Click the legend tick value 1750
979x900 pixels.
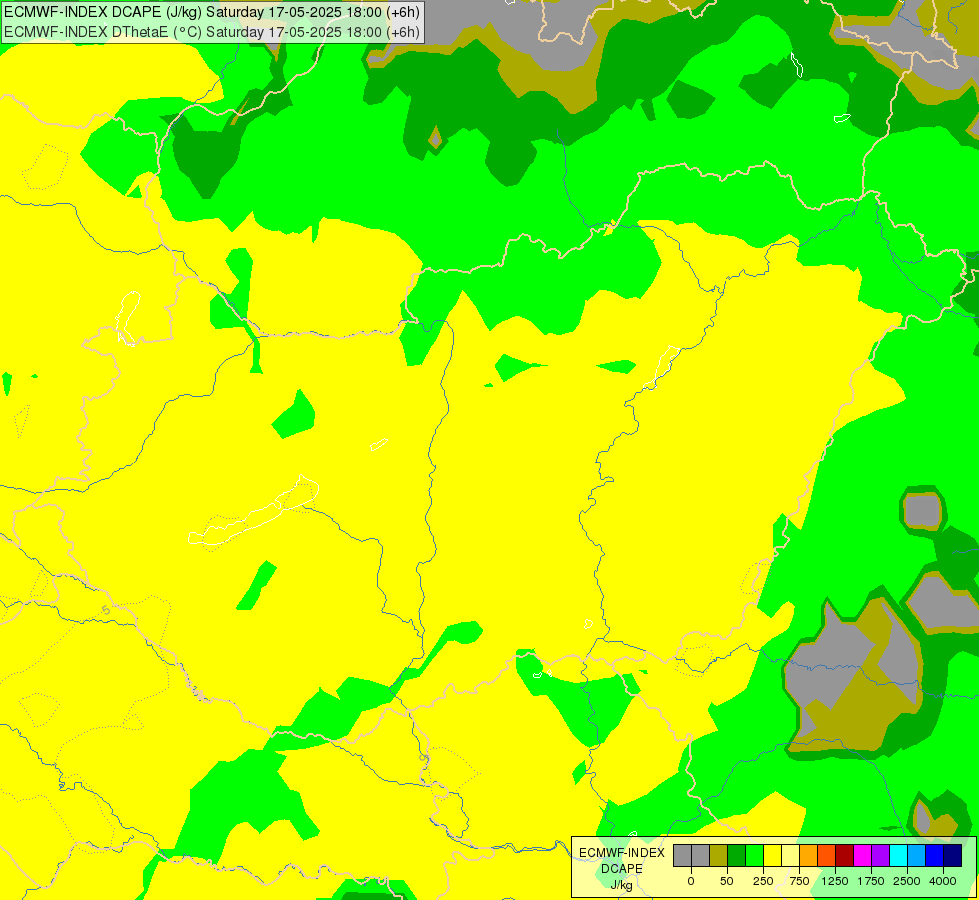(871, 881)
